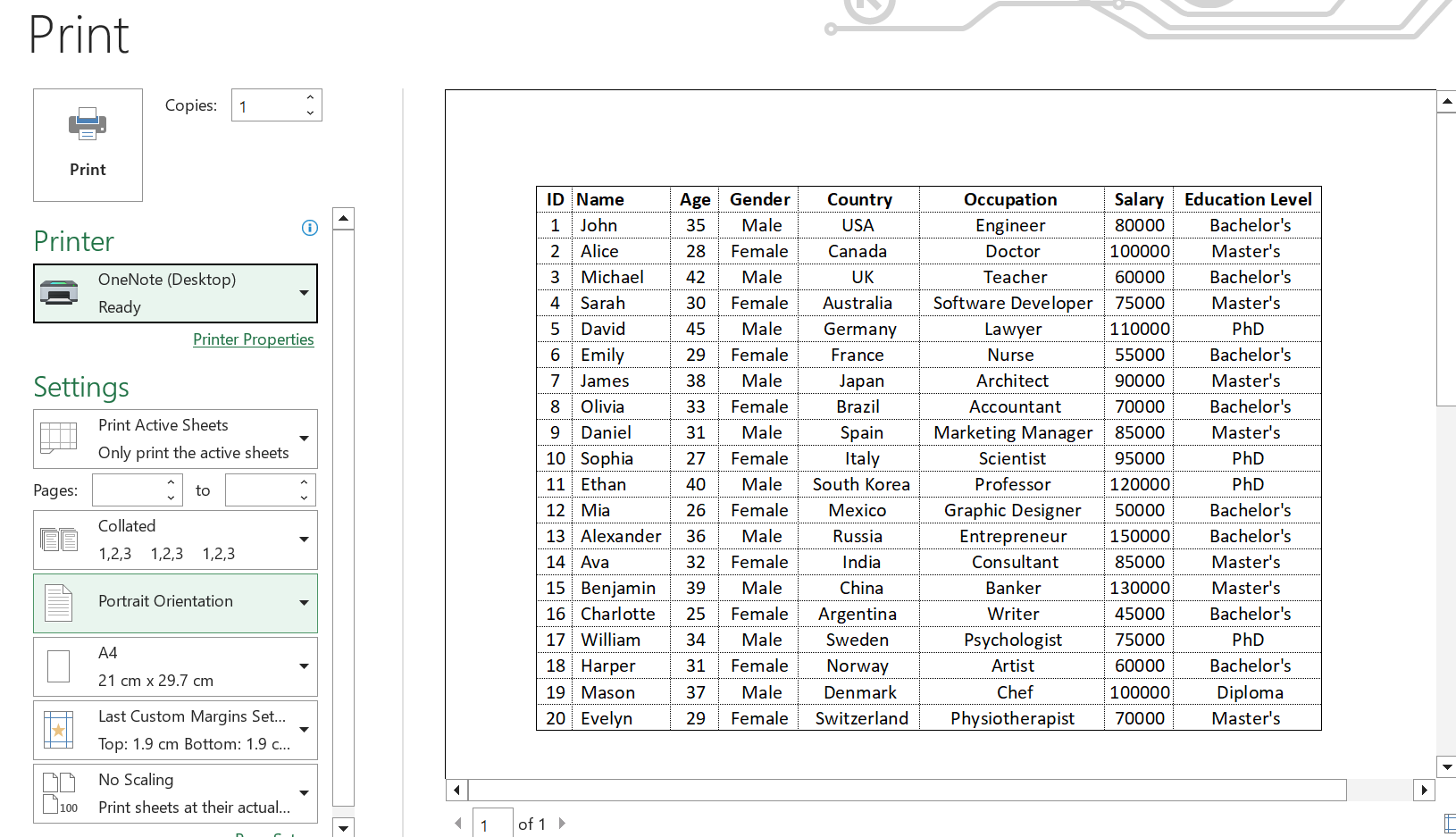Screen dimensions: 1456x837
Task: Click the Pages start input field
Action: click(x=128, y=490)
